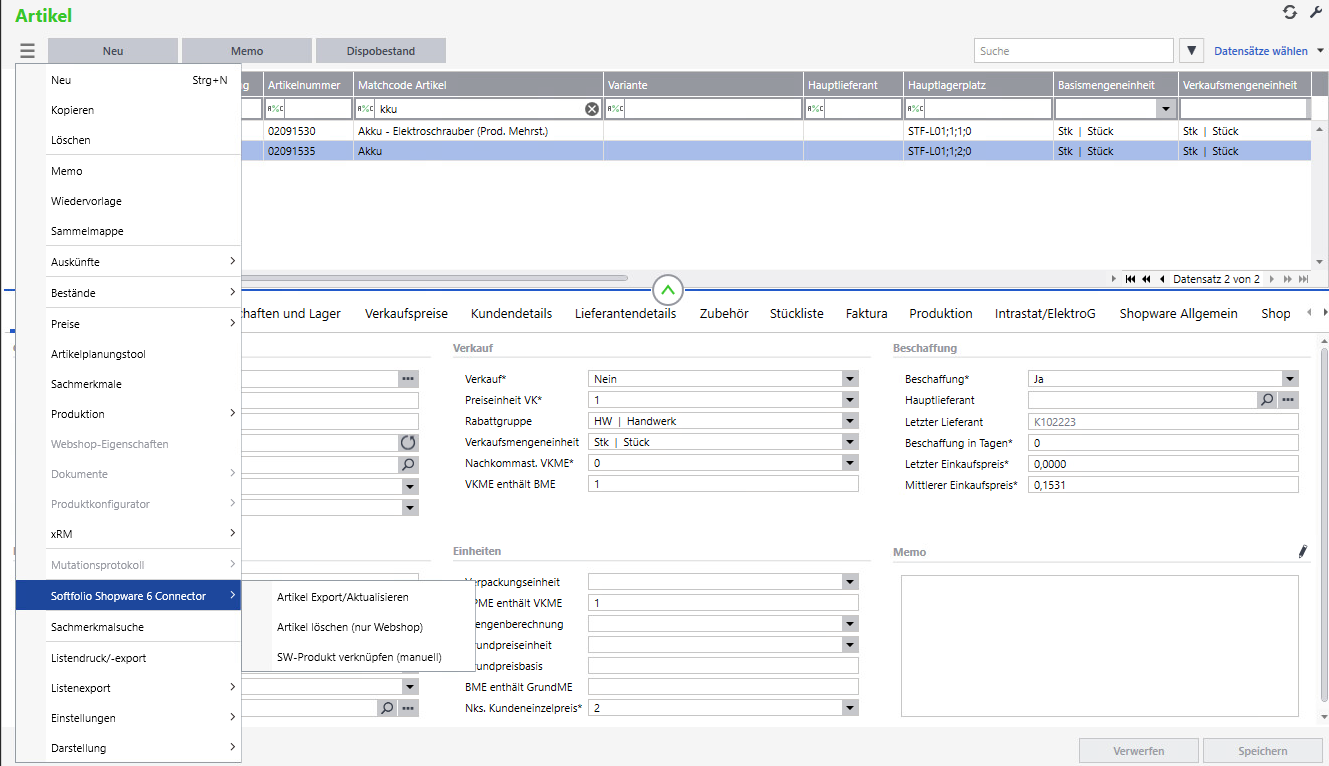Open the Rabattgruppe combo box
Image resolution: width=1329 pixels, height=766 pixels.
(x=850, y=421)
